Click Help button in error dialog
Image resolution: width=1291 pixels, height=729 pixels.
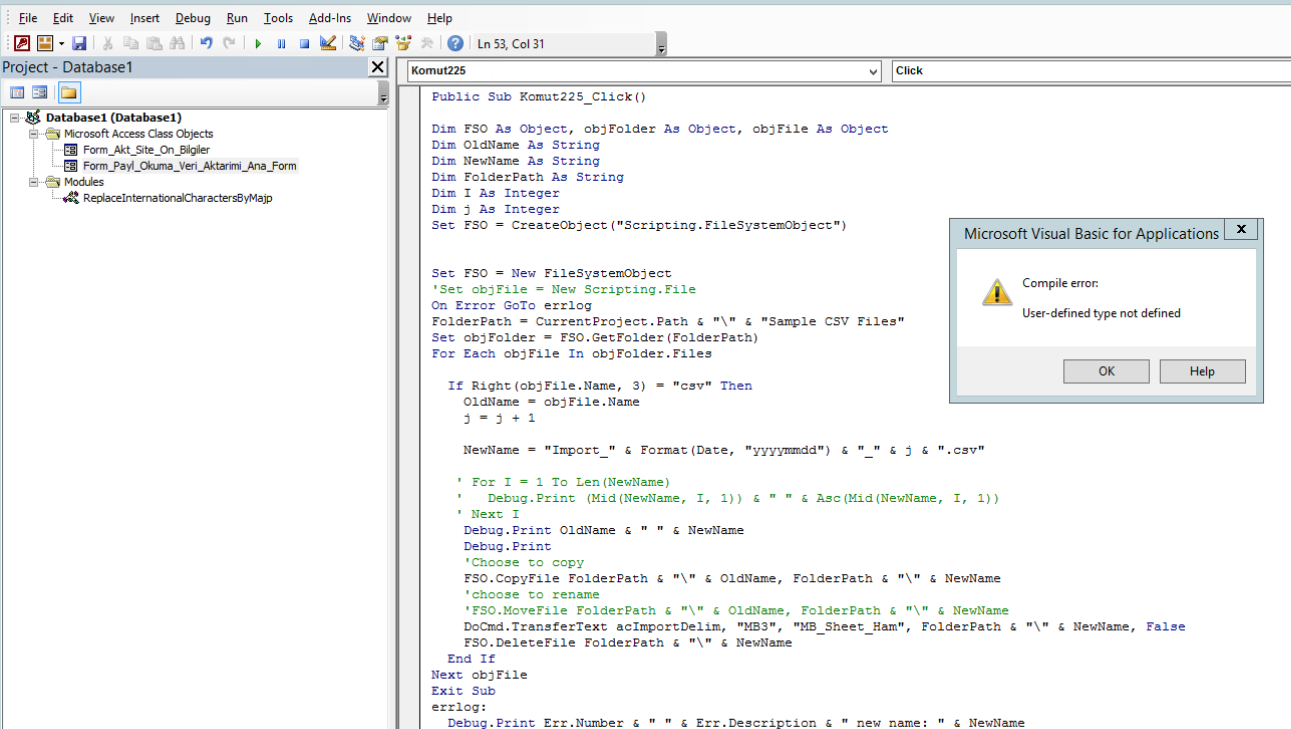click(x=1202, y=371)
